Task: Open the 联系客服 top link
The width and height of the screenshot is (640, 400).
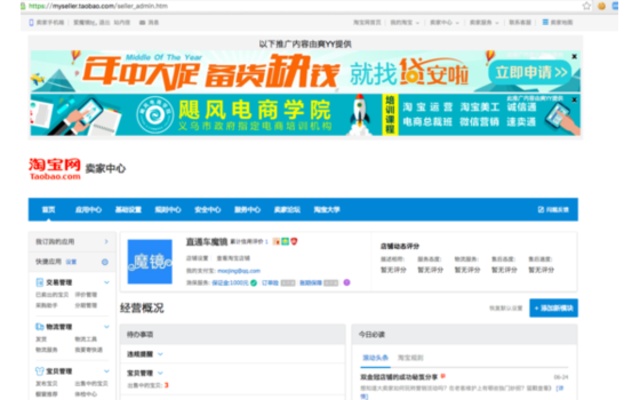Action: 520,22
